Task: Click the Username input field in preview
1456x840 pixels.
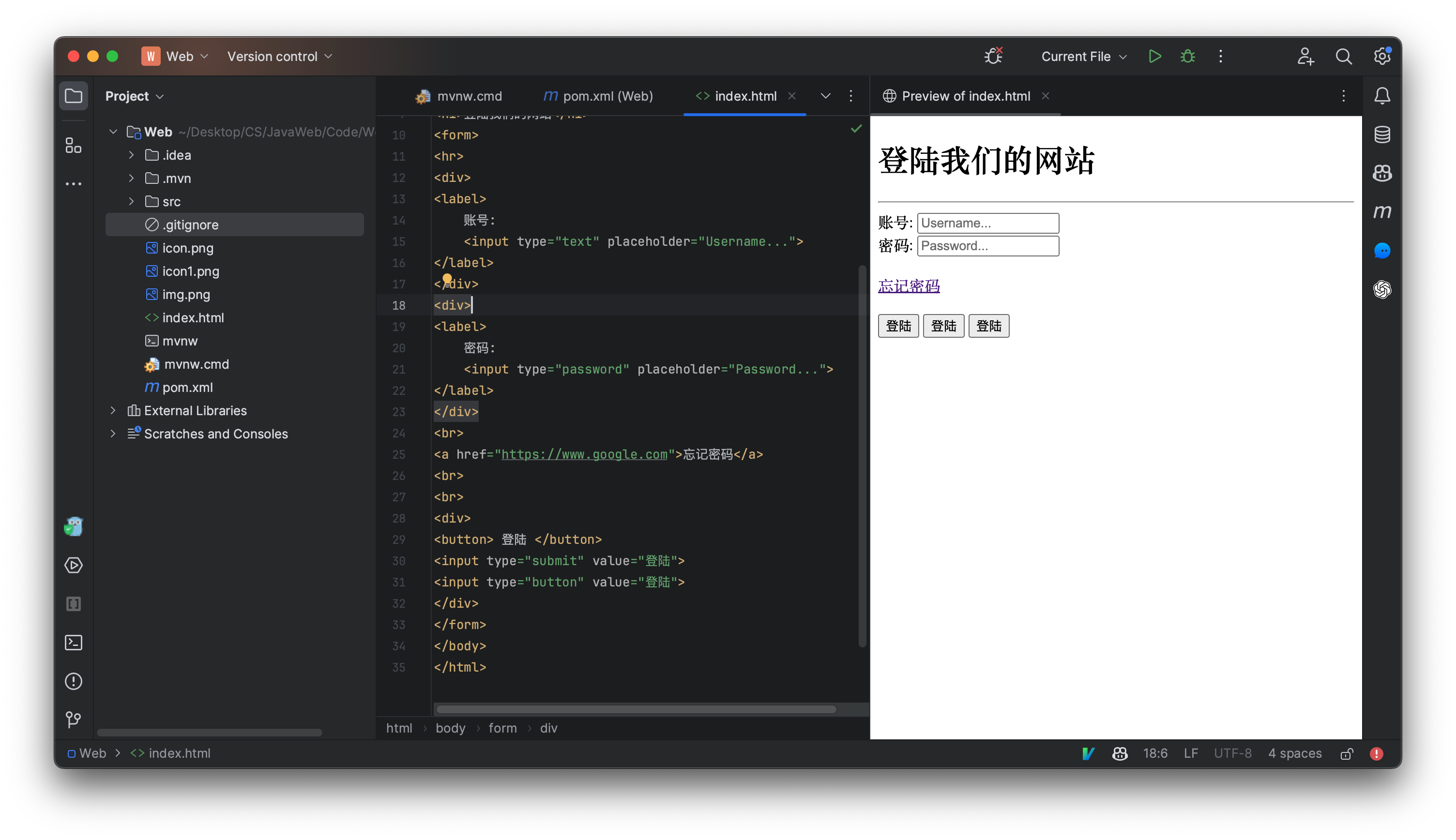Action: coord(988,223)
